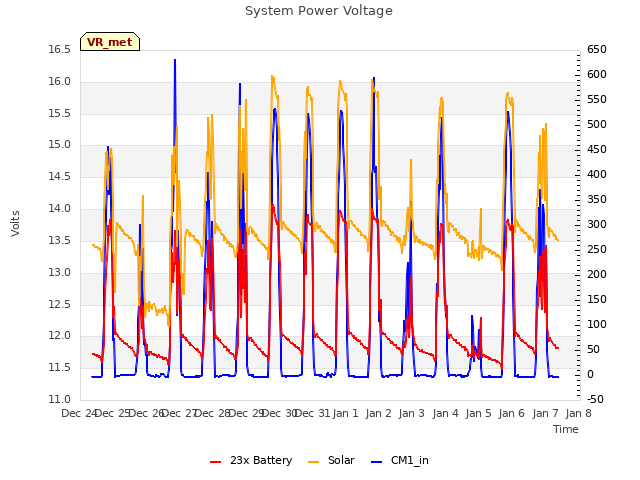Click the 350 right axis tick label
640x480 pixels.
tap(597, 200)
